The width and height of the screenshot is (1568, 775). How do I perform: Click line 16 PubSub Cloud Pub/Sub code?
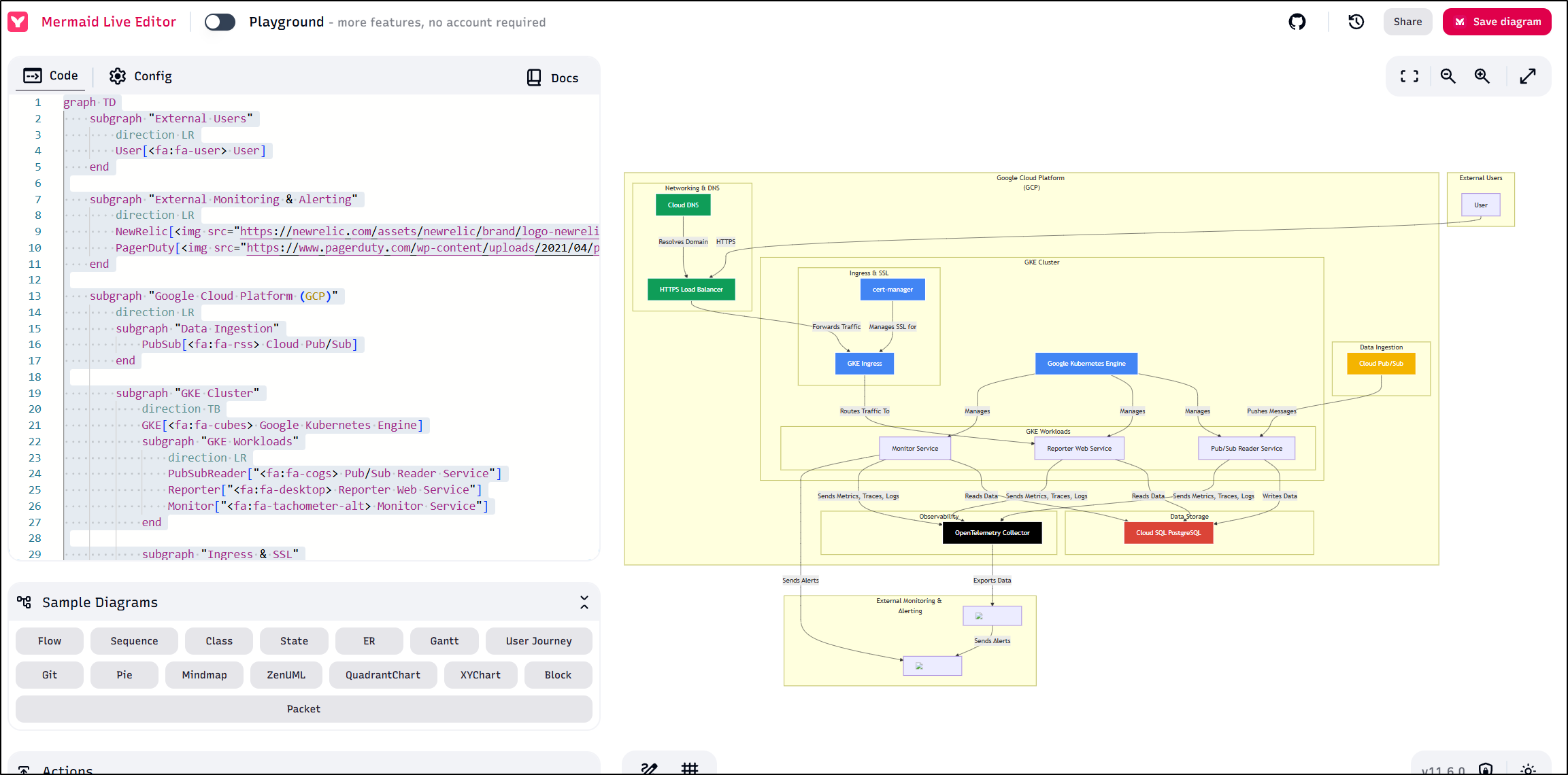250,344
